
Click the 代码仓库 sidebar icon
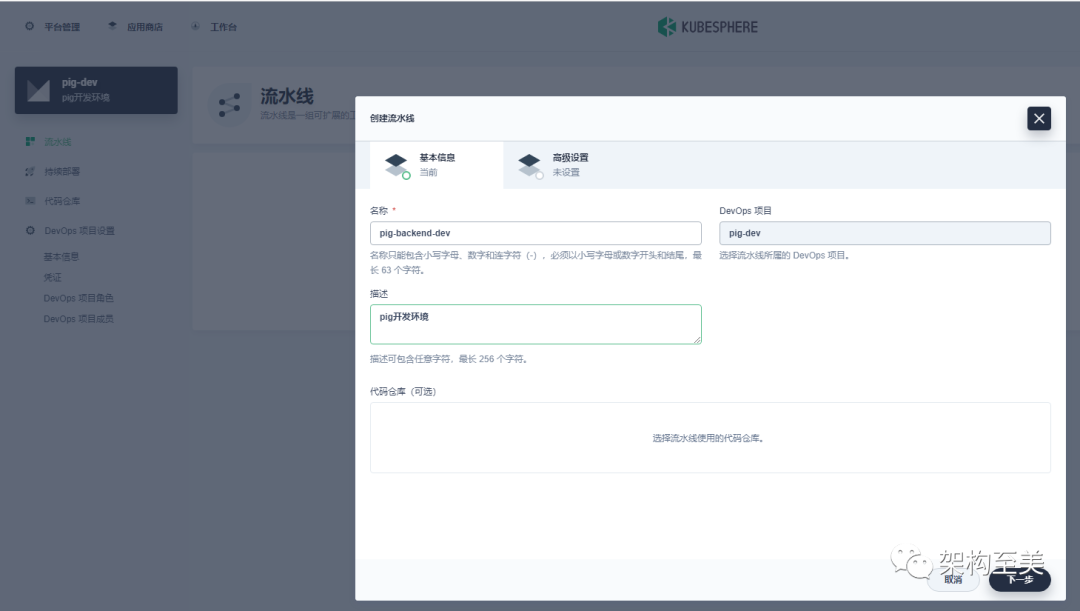30,200
